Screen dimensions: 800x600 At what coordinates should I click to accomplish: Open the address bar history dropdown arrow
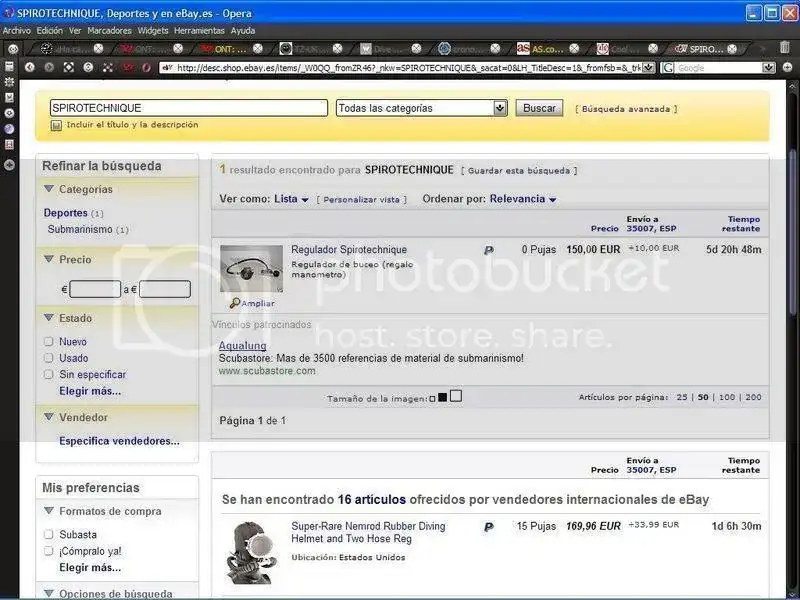648,67
